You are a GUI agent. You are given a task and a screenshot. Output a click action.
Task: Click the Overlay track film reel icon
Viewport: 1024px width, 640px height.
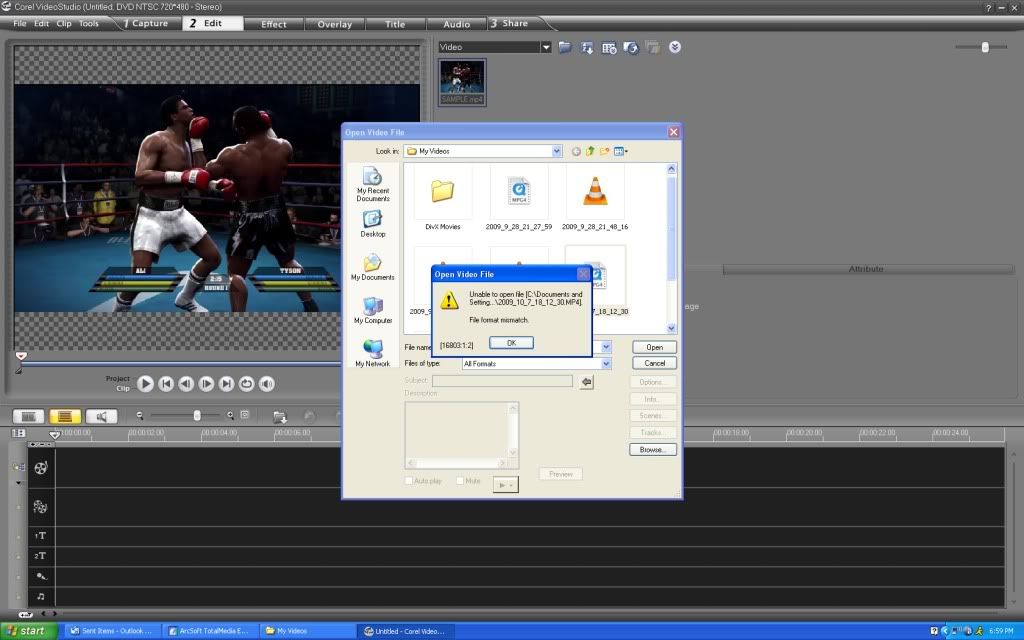coord(40,507)
